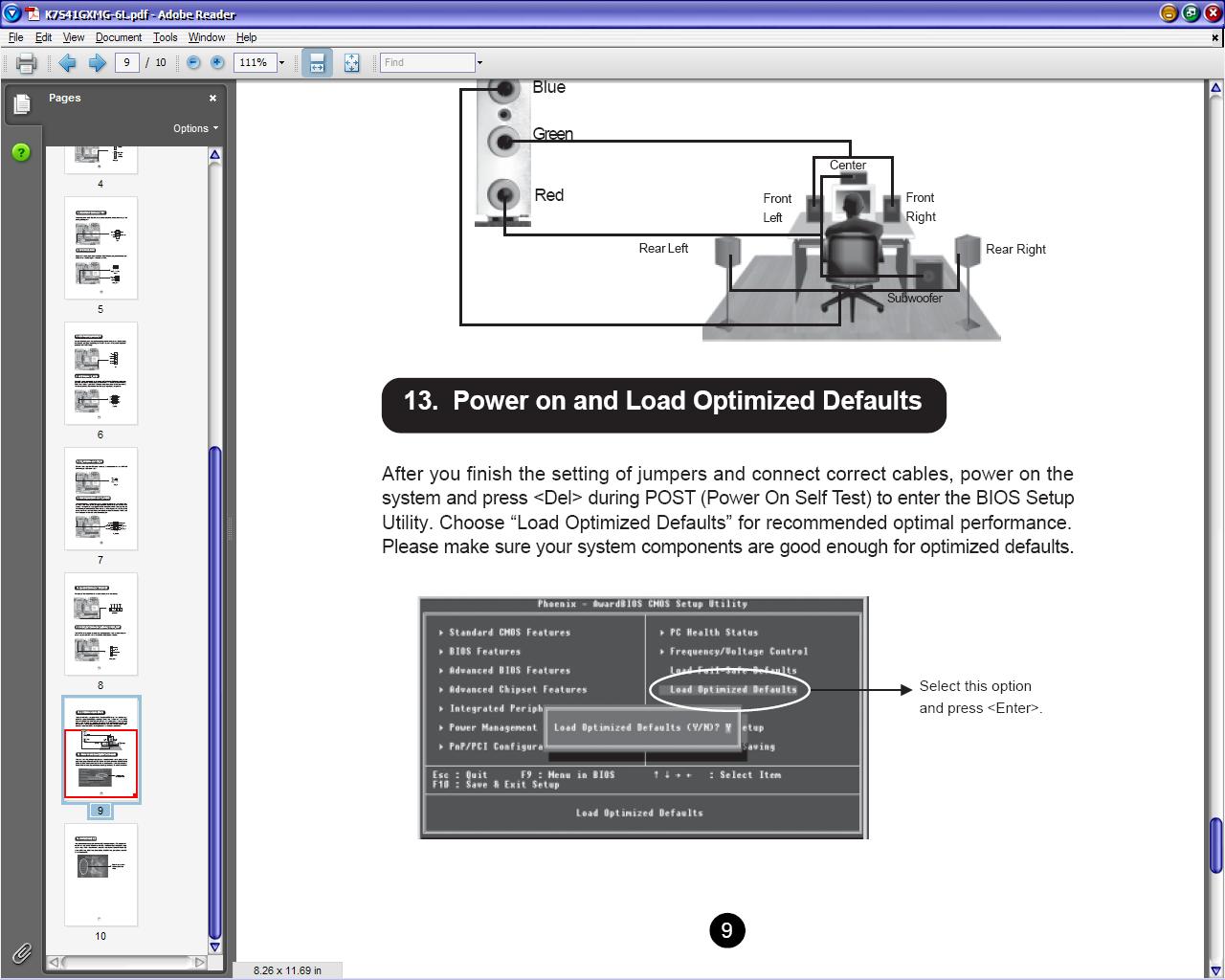Click Advanced Chipset Features in BIOS image
The width and height of the screenshot is (1225, 980).
(518, 690)
